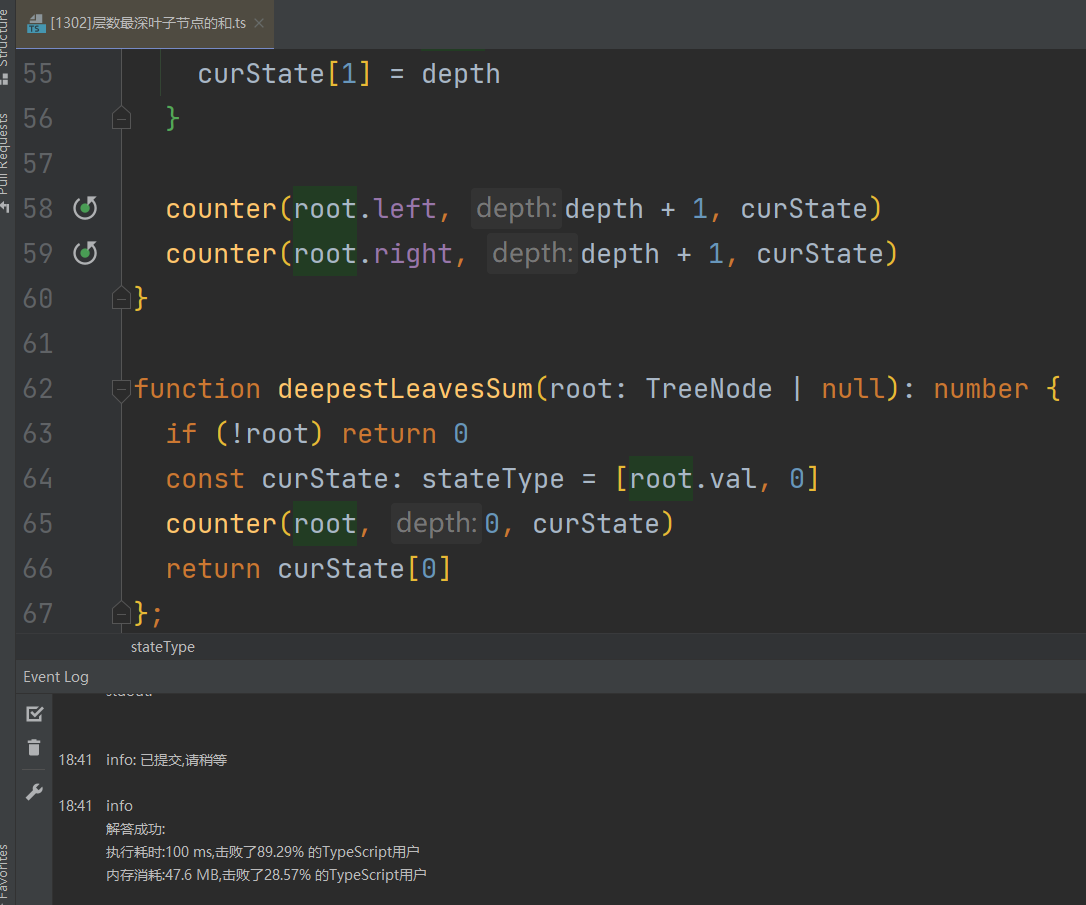1086x905 pixels.
Task: Click the deepestLeavesSum function name
Action: 405,388
